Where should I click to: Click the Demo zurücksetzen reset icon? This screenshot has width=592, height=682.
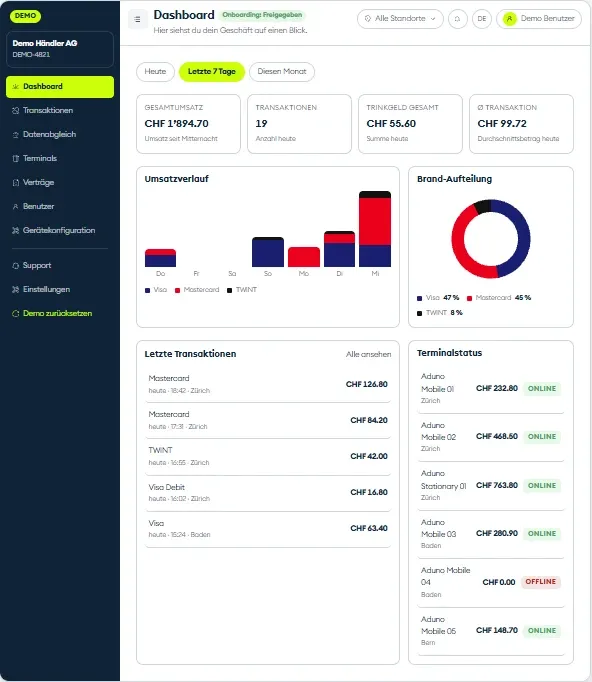(16, 314)
